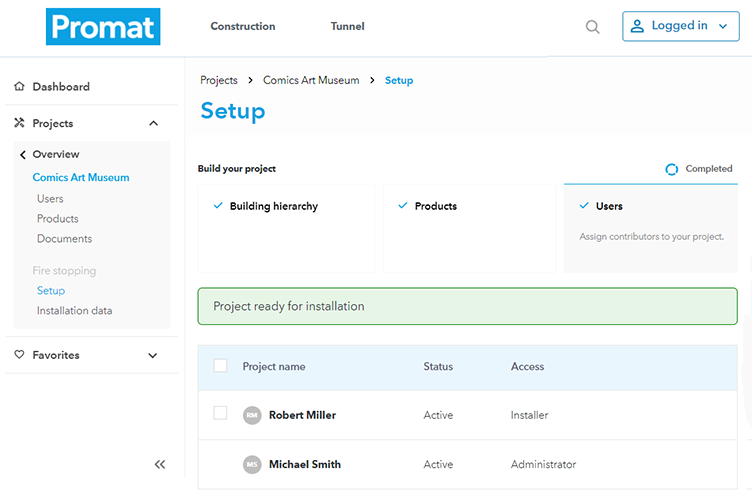
Task: Click Robert Miller's RM avatar
Action: click(252, 415)
